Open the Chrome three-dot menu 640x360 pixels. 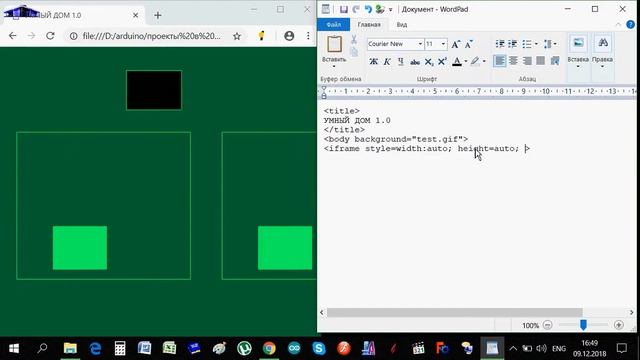click(308, 36)
